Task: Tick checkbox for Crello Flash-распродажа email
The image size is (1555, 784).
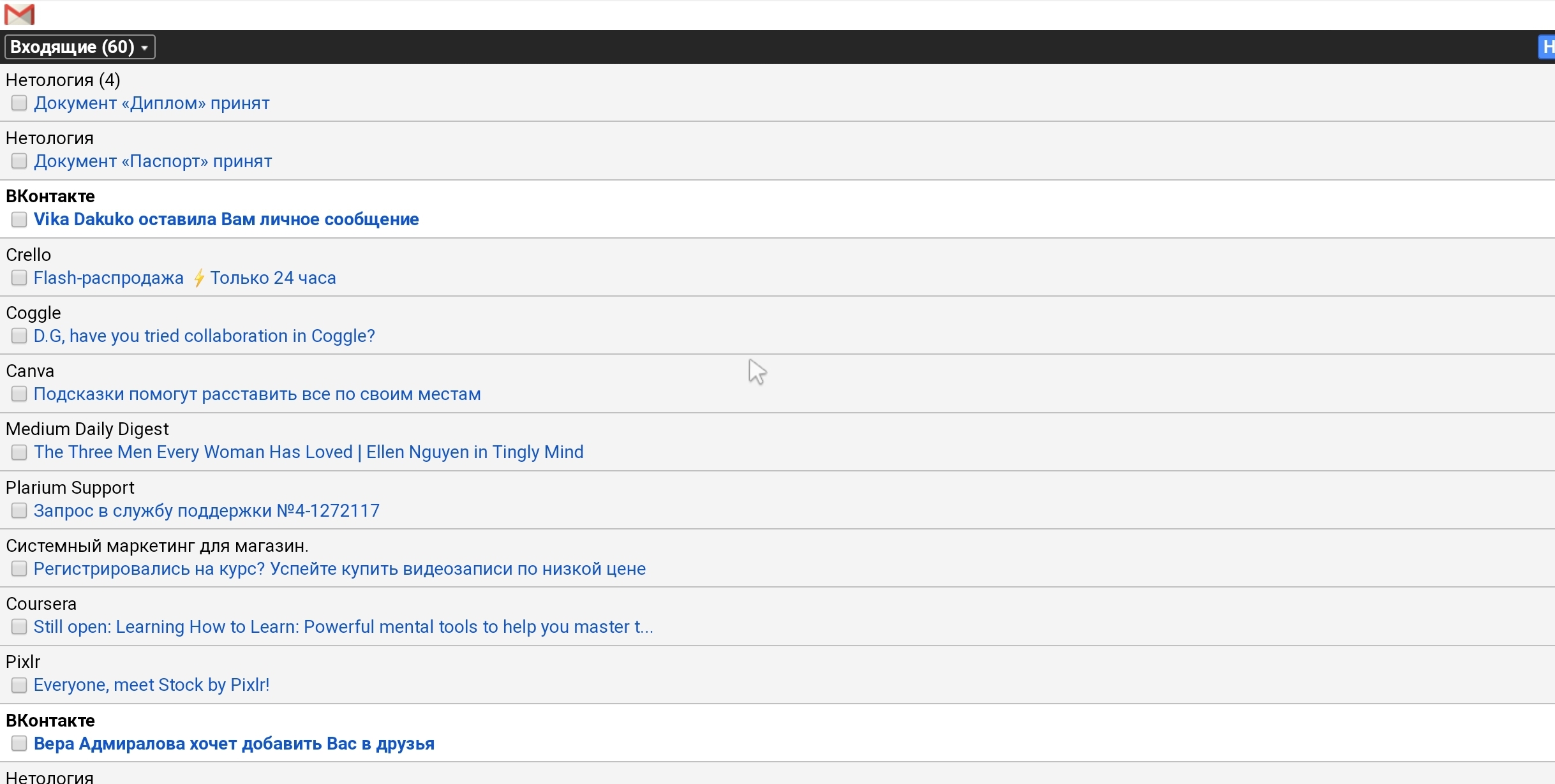Action: 19,278
